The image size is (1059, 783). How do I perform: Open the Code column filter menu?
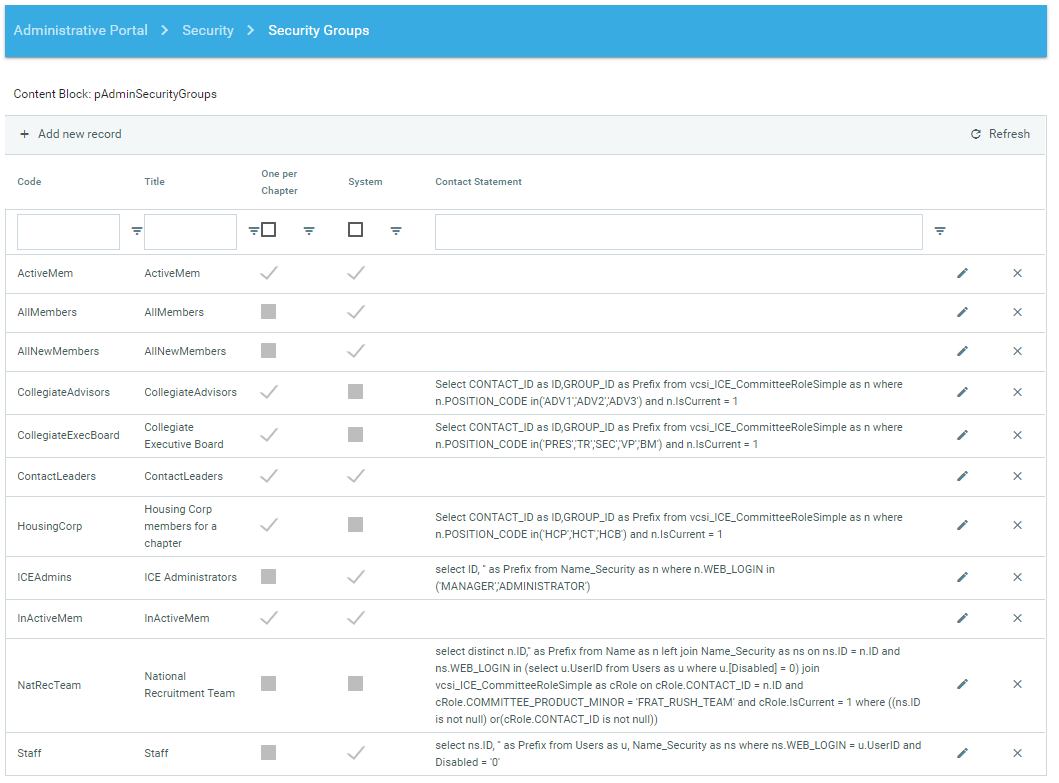(x=137, y=231)
